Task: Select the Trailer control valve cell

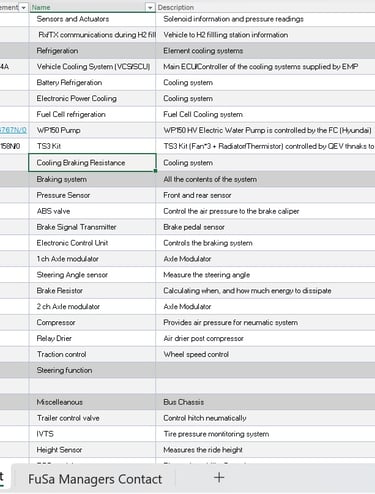Action: click(x=92, y=418)
